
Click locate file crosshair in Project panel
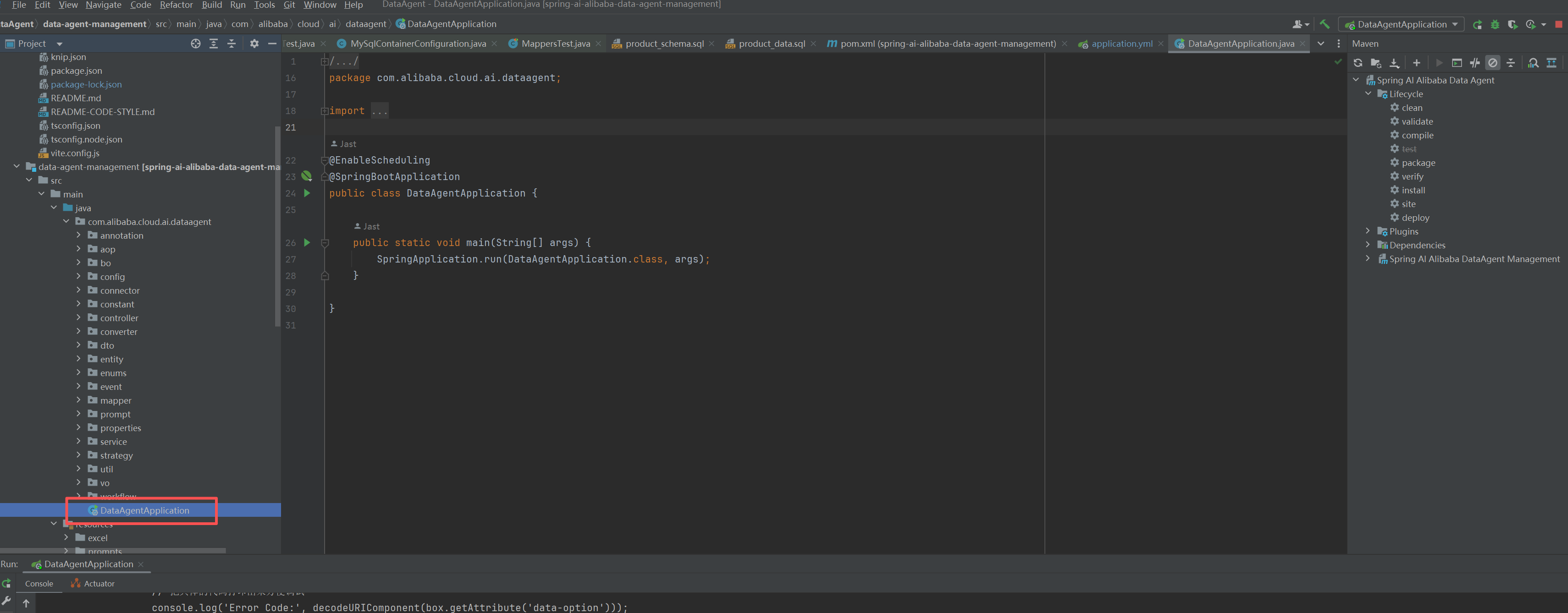[x=195, y=44]
